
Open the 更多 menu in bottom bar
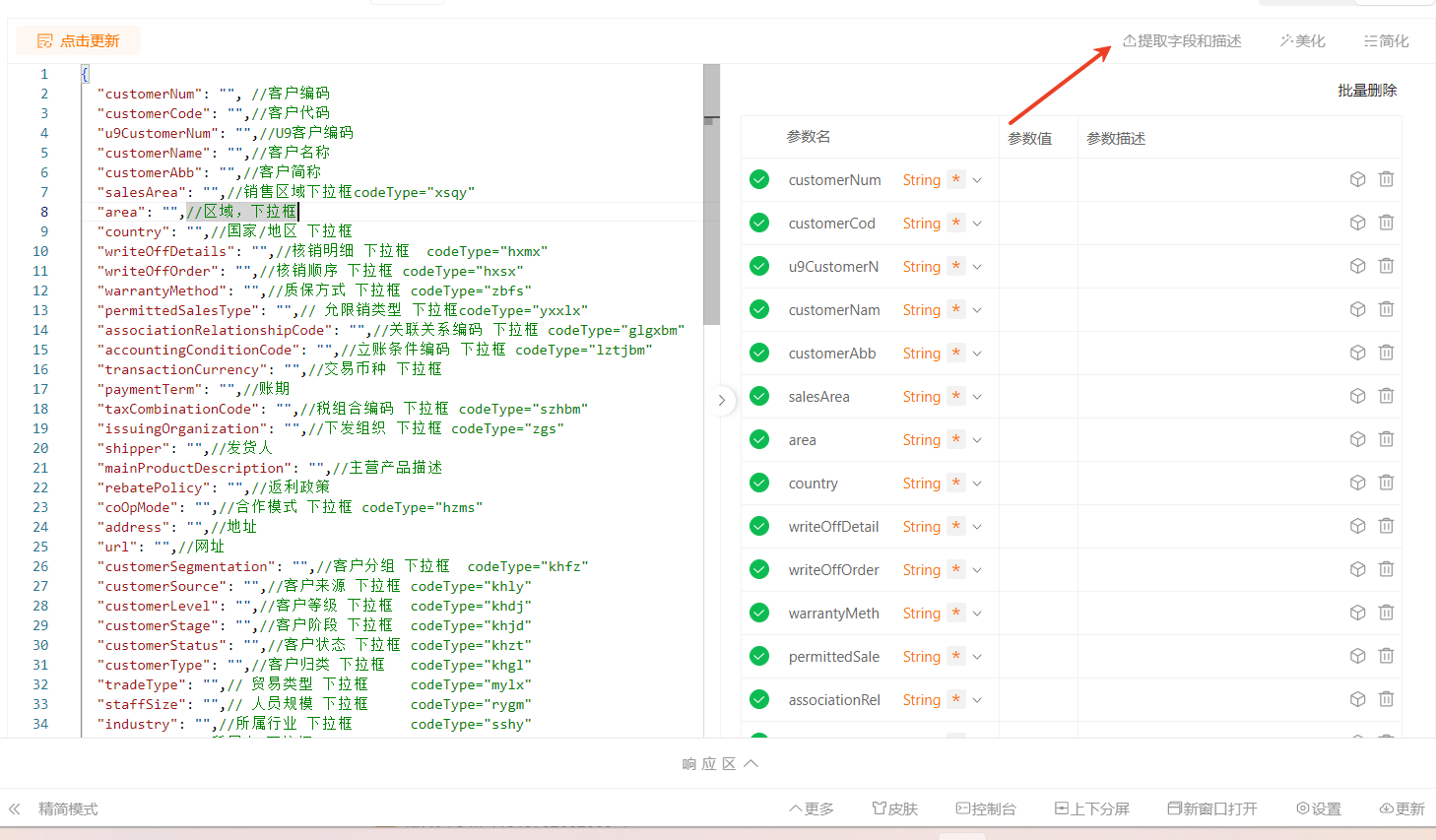click(812, 809)
